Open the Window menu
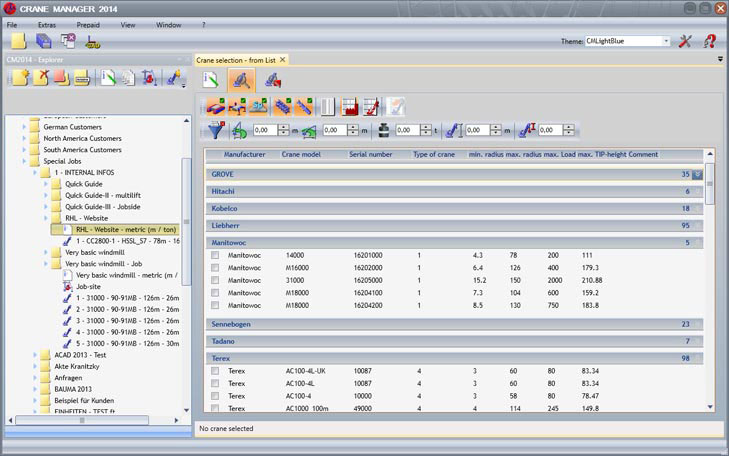729x456 pixels. pos(168,25)
